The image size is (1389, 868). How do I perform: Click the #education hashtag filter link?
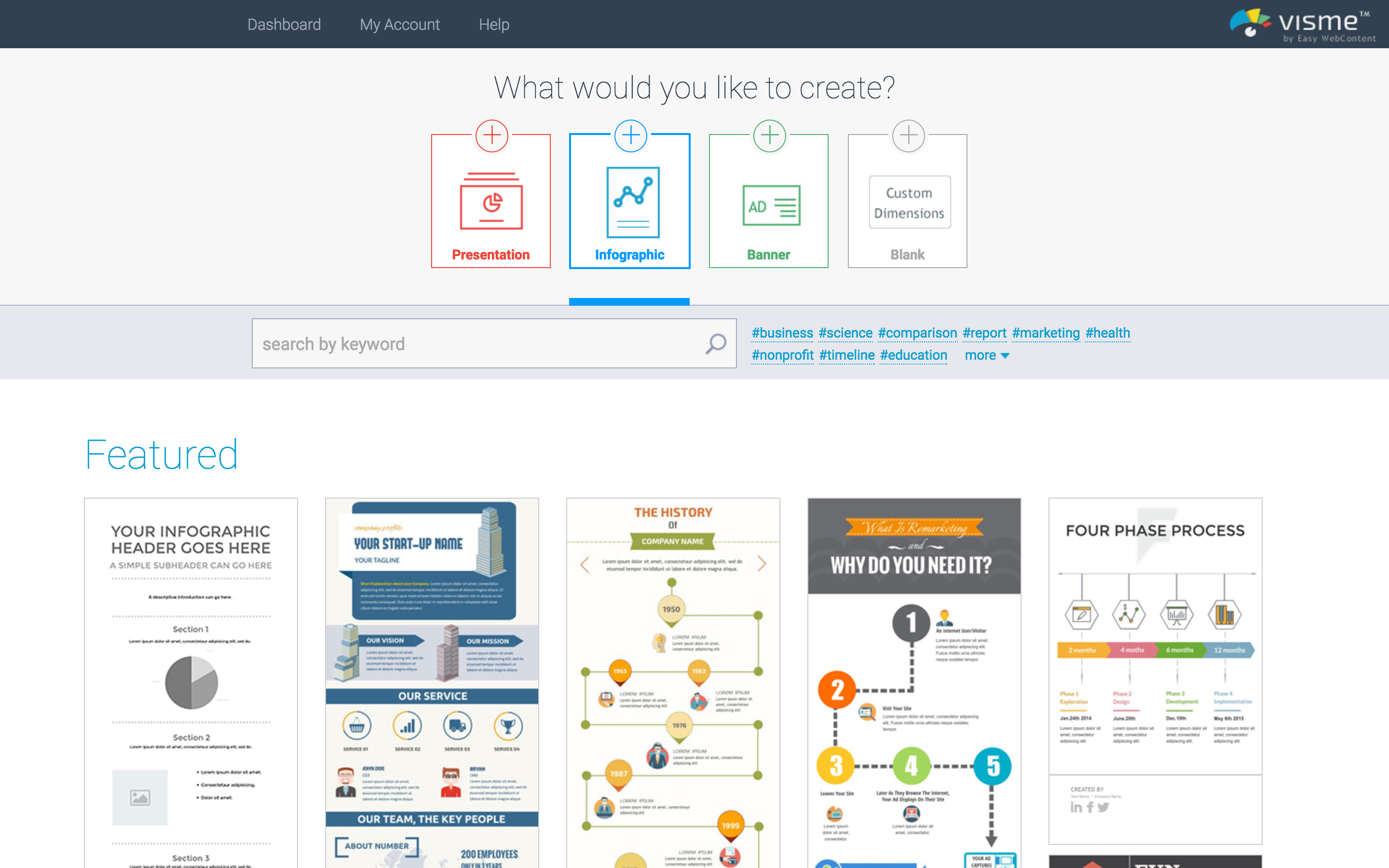click(x=912, y=355)
